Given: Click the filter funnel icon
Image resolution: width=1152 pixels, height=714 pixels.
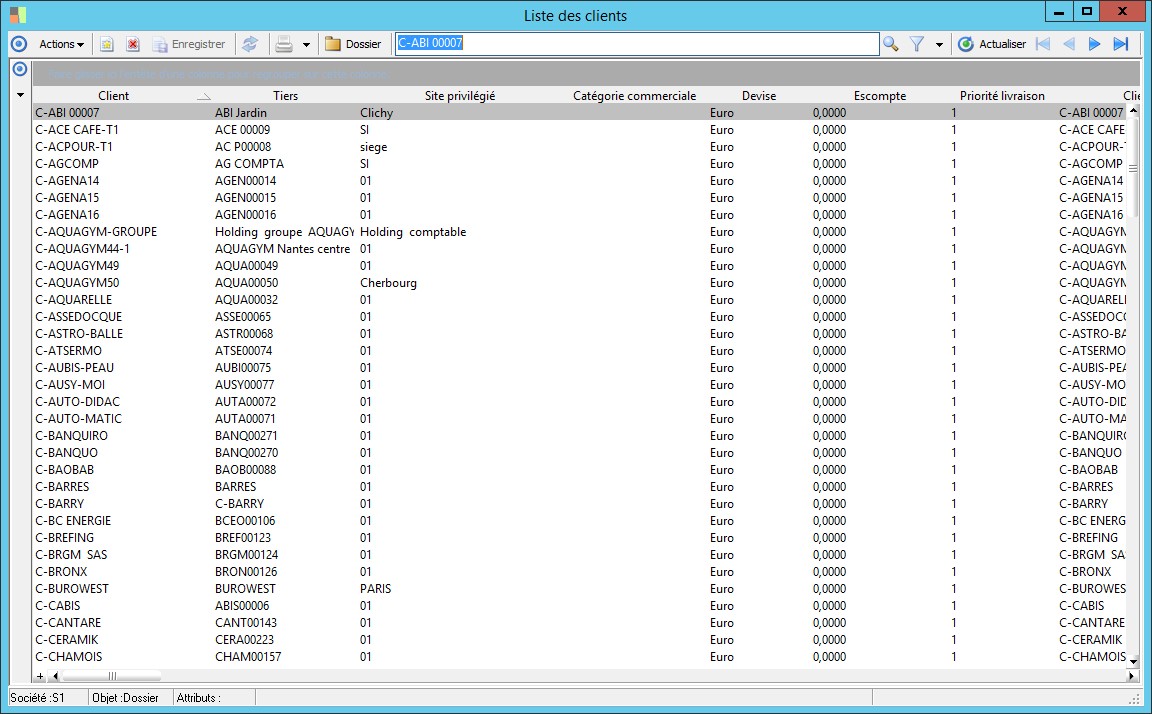Looking at the screenshot, I should [x=916, y=44].
